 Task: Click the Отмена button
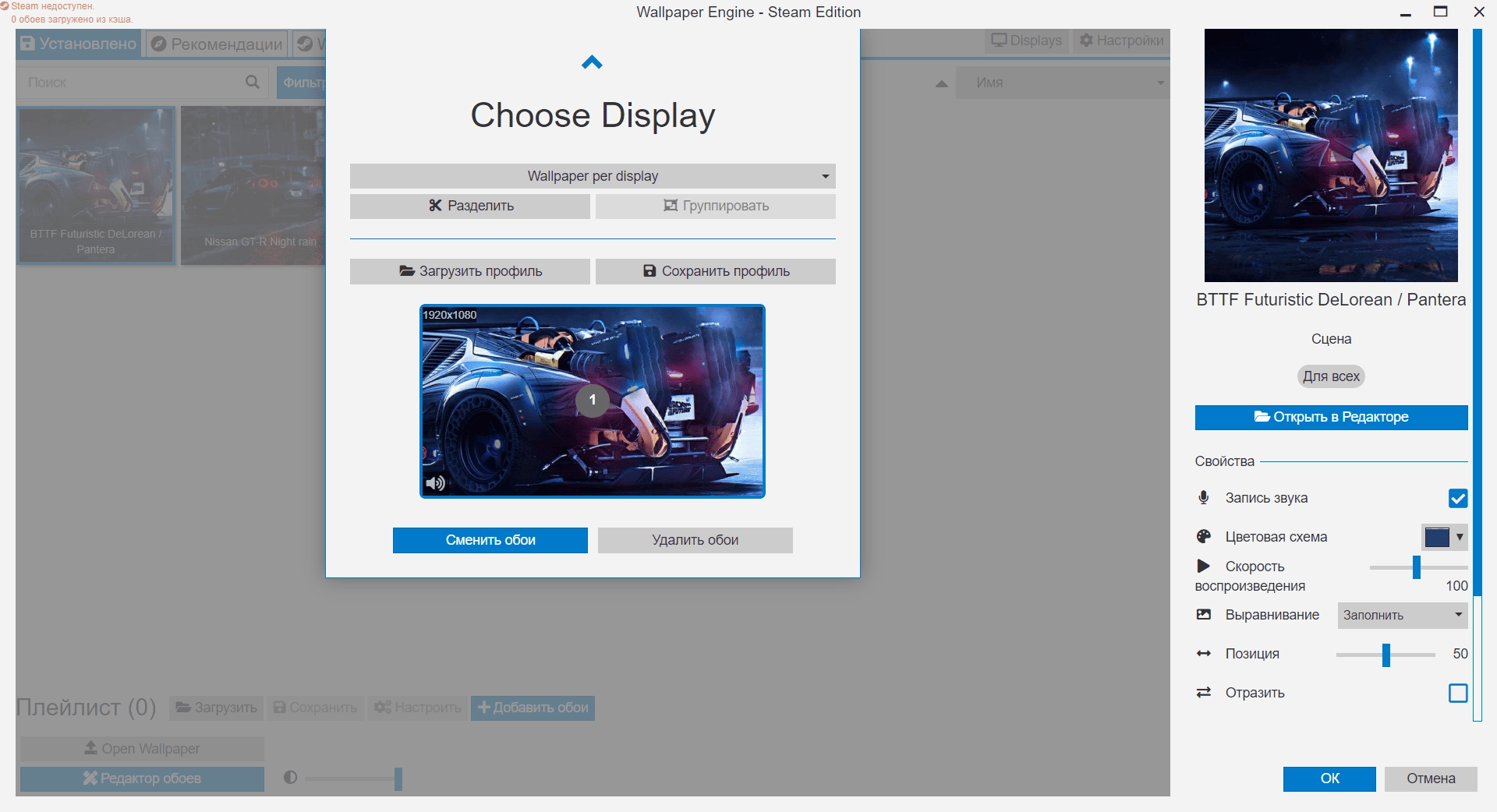1431,778
